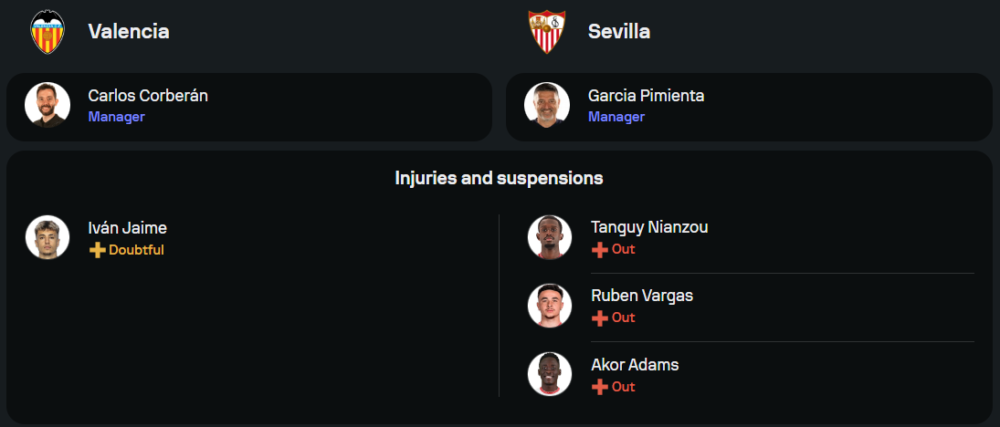Click the Sevilla club crest

coord(547,32)
